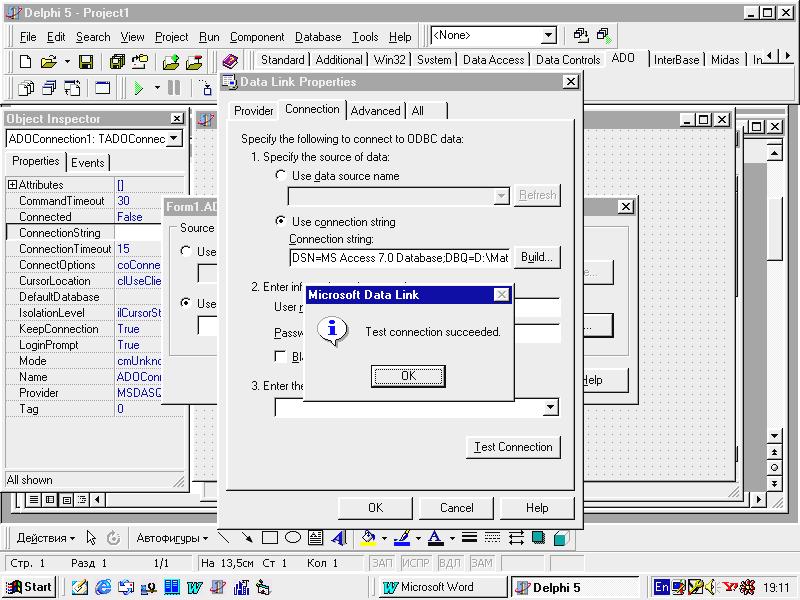The width and height of the screenshot is (800, 600).
Task: Open the Dash Style icon
Action: [x=492, y=537]
